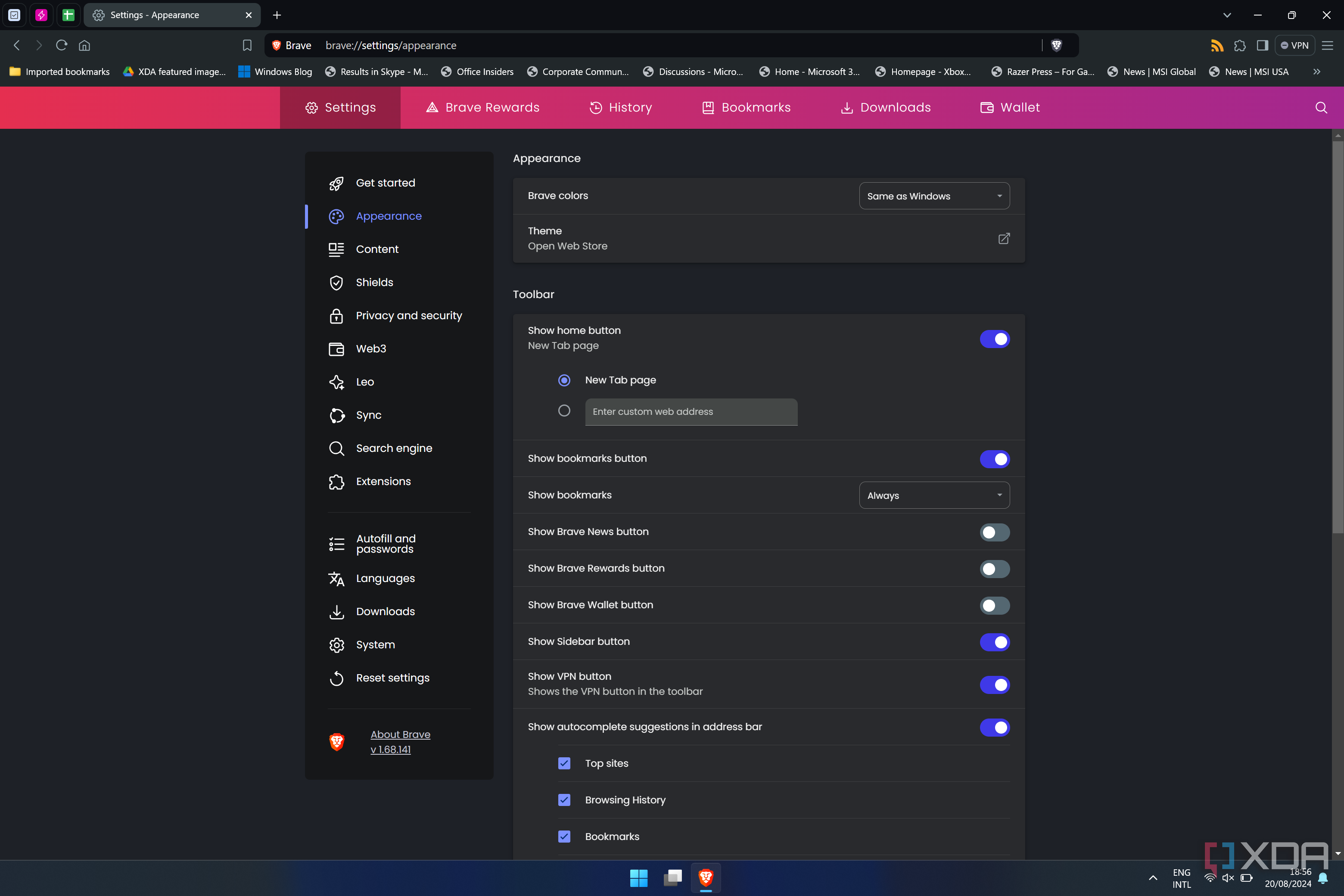Go back to previous page
Viewport: 1344px width, 896px height.
tap(16, 45)
